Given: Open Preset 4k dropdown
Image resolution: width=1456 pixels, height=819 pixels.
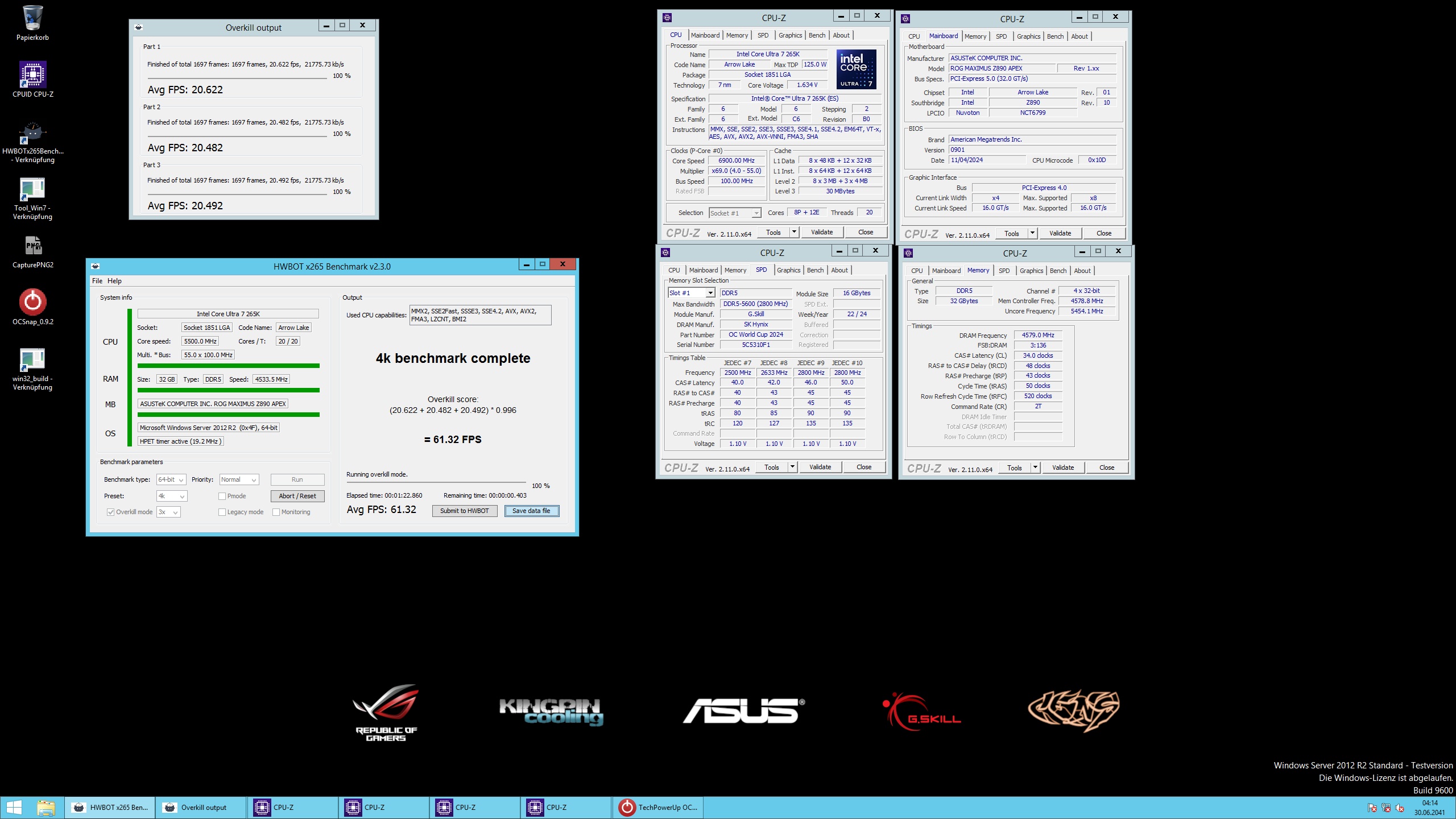Looking at the screenshot, I should 172,496.
